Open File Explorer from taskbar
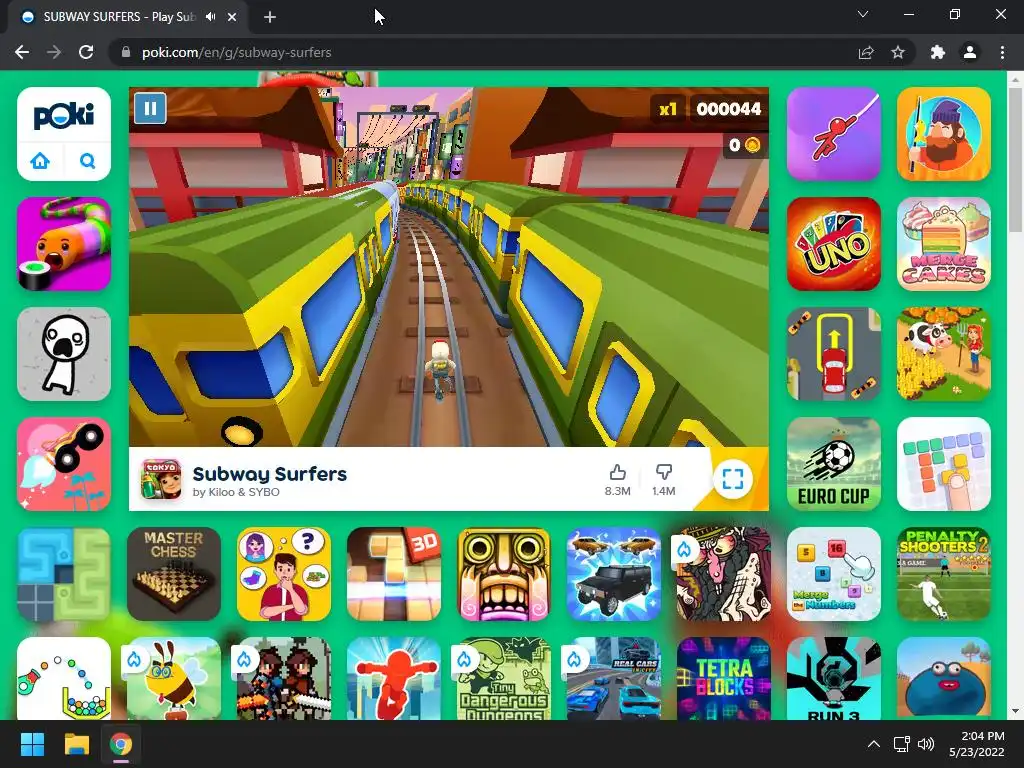 click(76, 744)
